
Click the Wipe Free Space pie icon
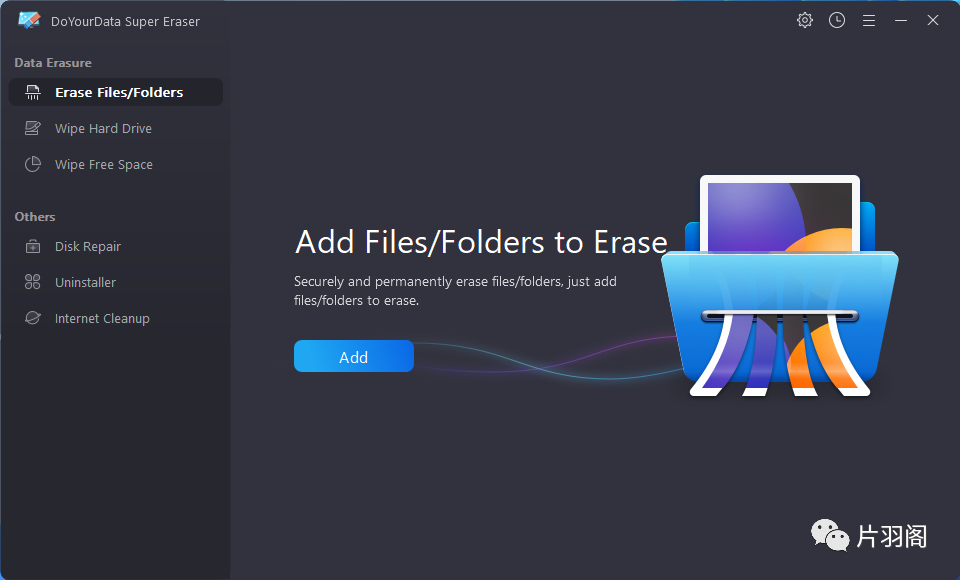pyautogui.click(x=32, y=164)
